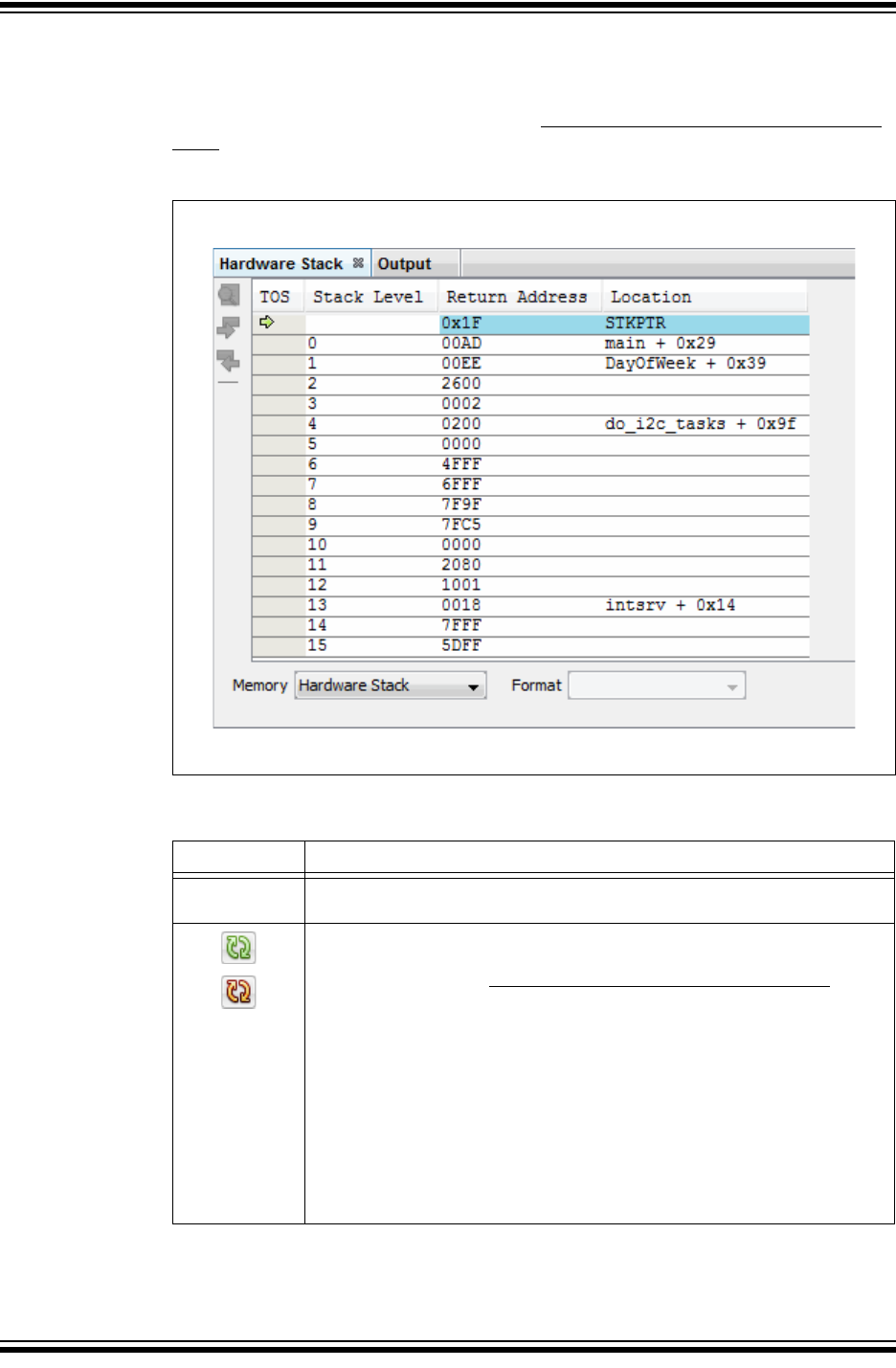Click the Memory label
896x1368 pixels.
[x=259, y=685]
